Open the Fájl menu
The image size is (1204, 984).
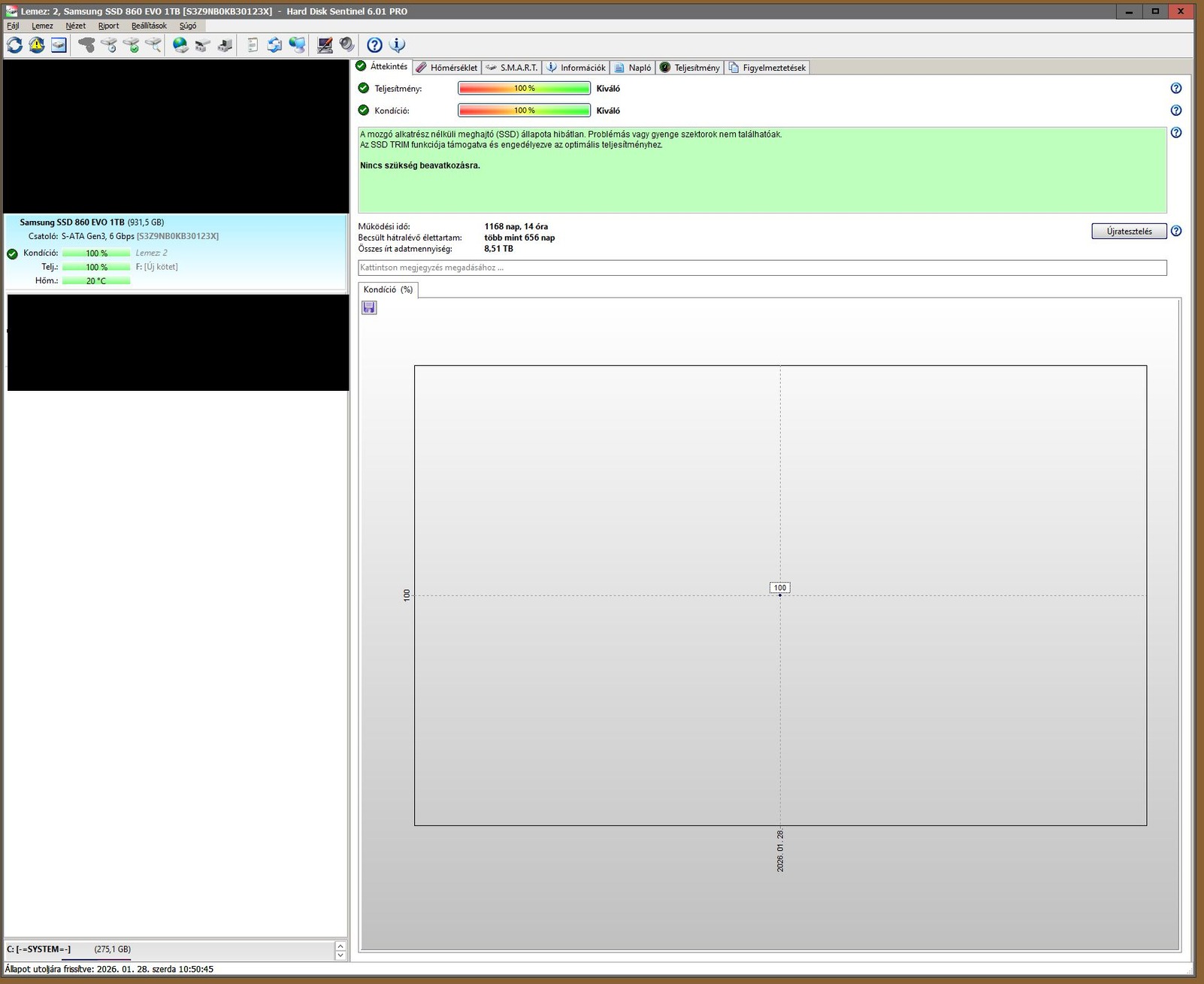13,26
